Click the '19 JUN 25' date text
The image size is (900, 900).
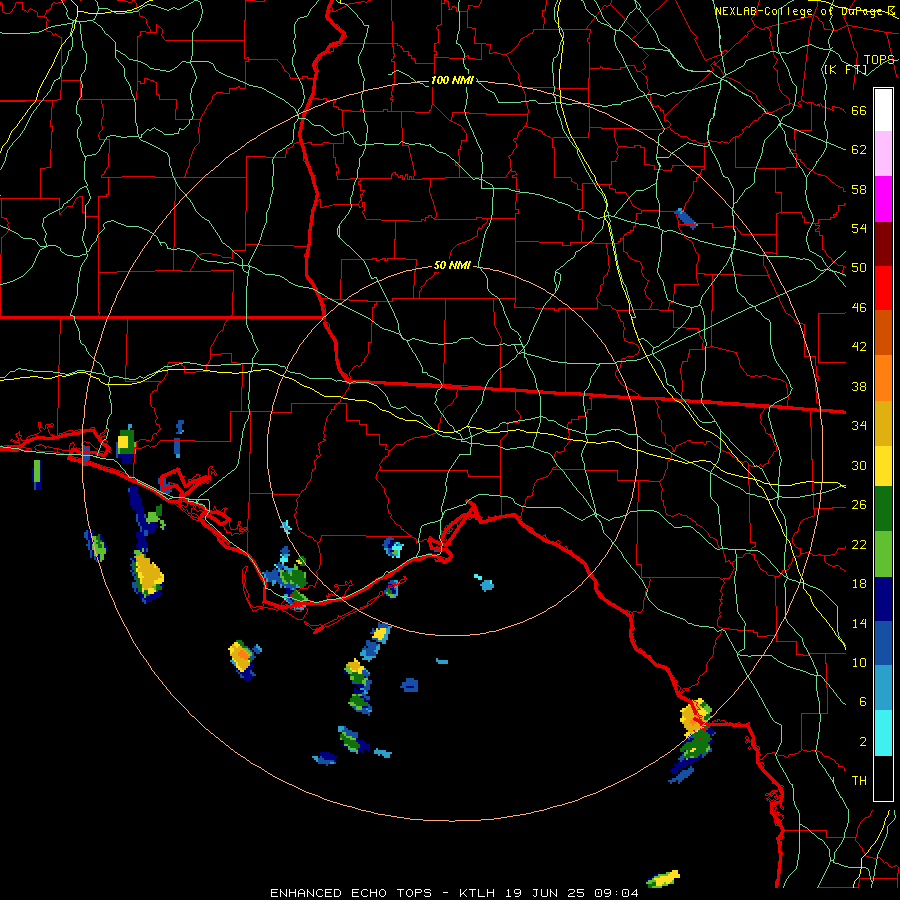click(x=545, y=893)
